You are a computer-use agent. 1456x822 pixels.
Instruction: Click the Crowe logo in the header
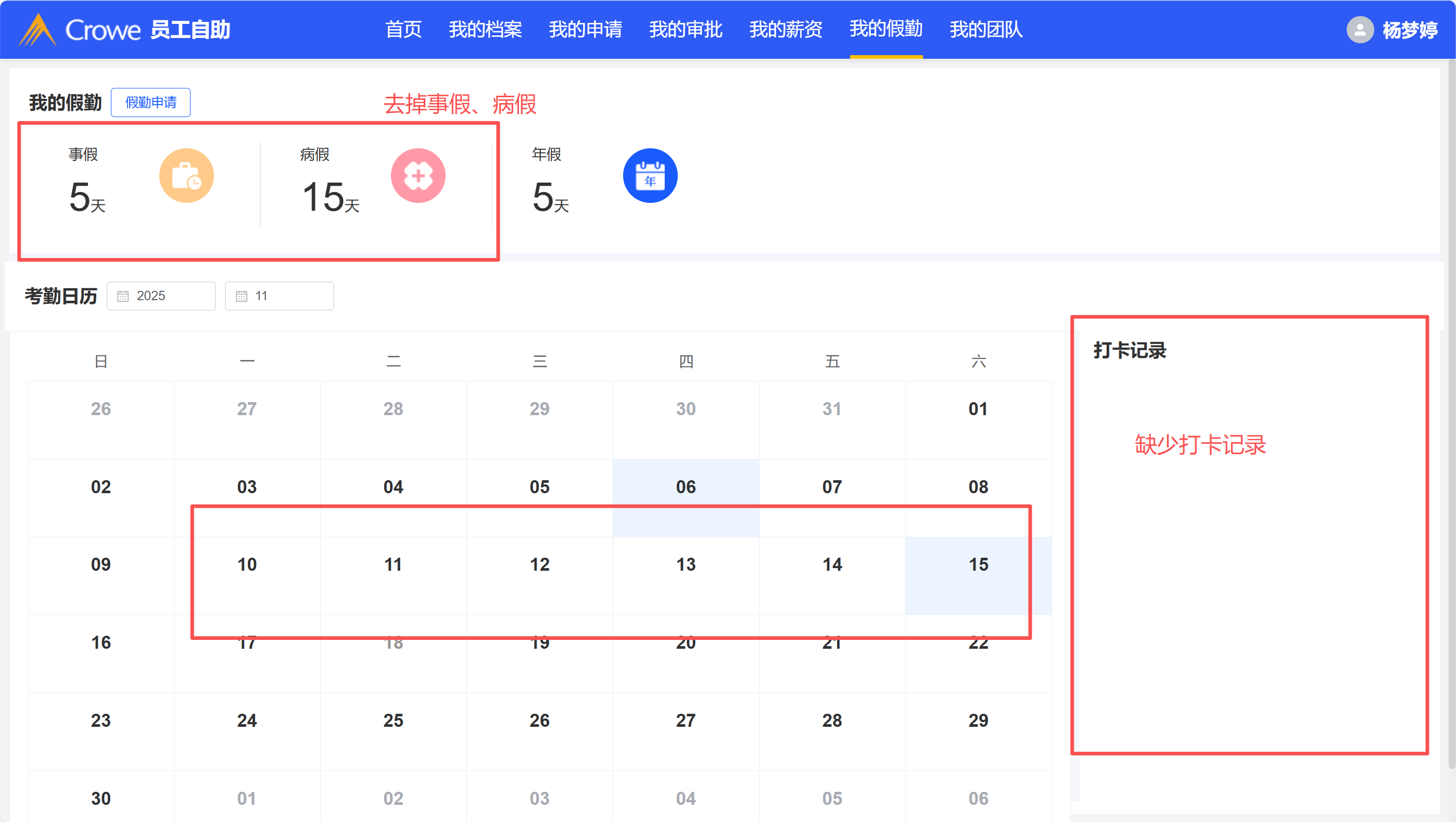click(79, 29)
